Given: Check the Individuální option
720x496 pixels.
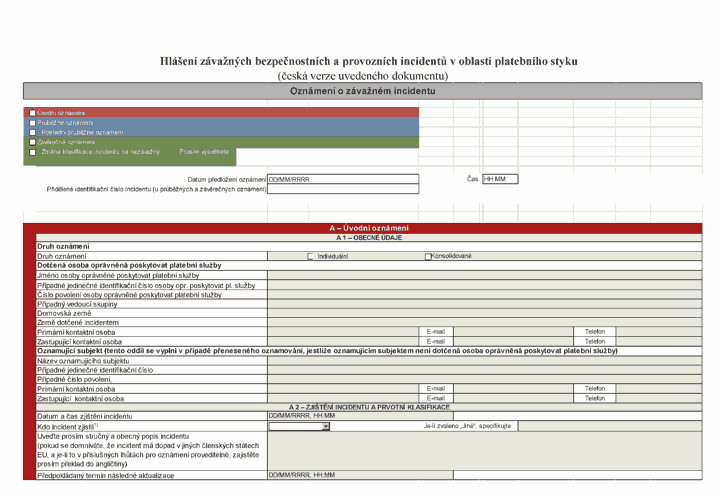Looking at the screenshot, I should click(x=310, y=256).
